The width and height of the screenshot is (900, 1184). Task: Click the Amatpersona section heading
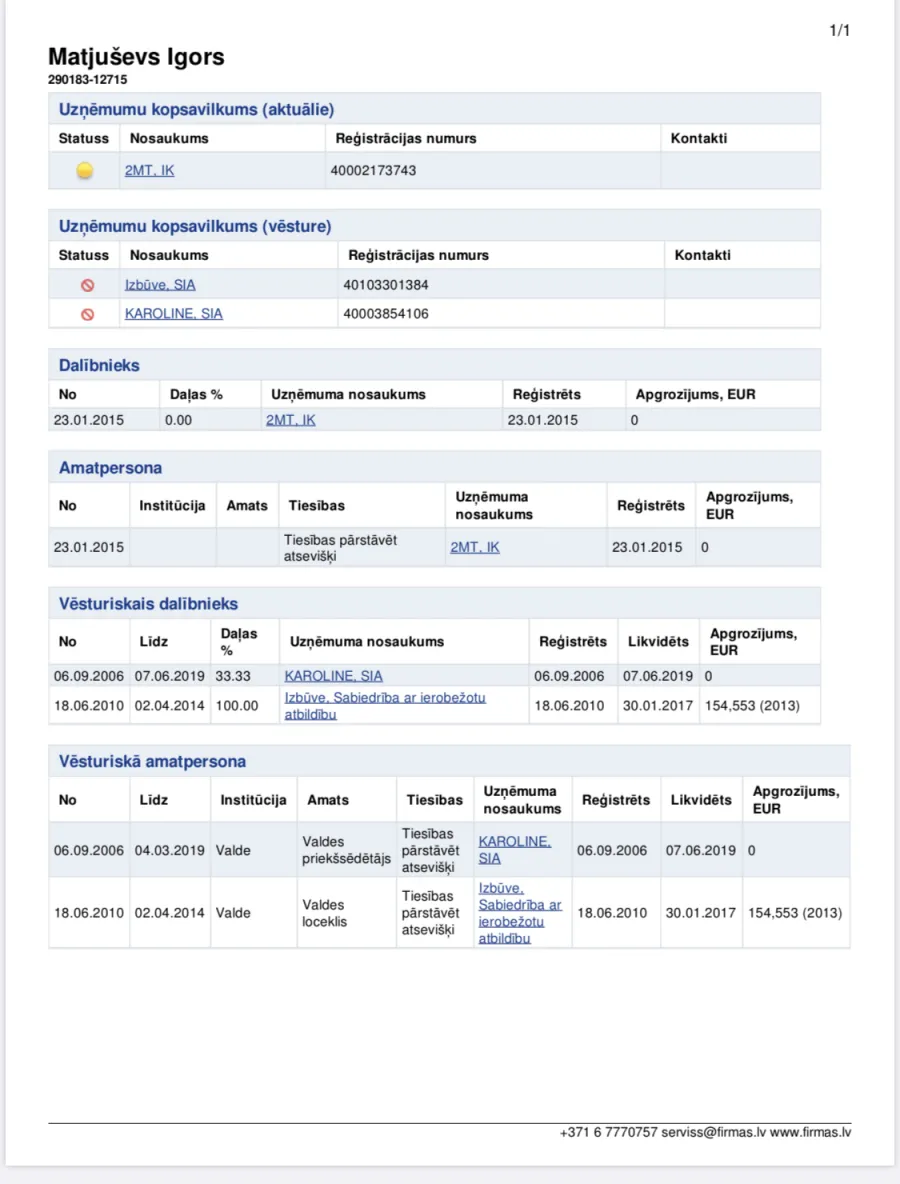[110, 468]
